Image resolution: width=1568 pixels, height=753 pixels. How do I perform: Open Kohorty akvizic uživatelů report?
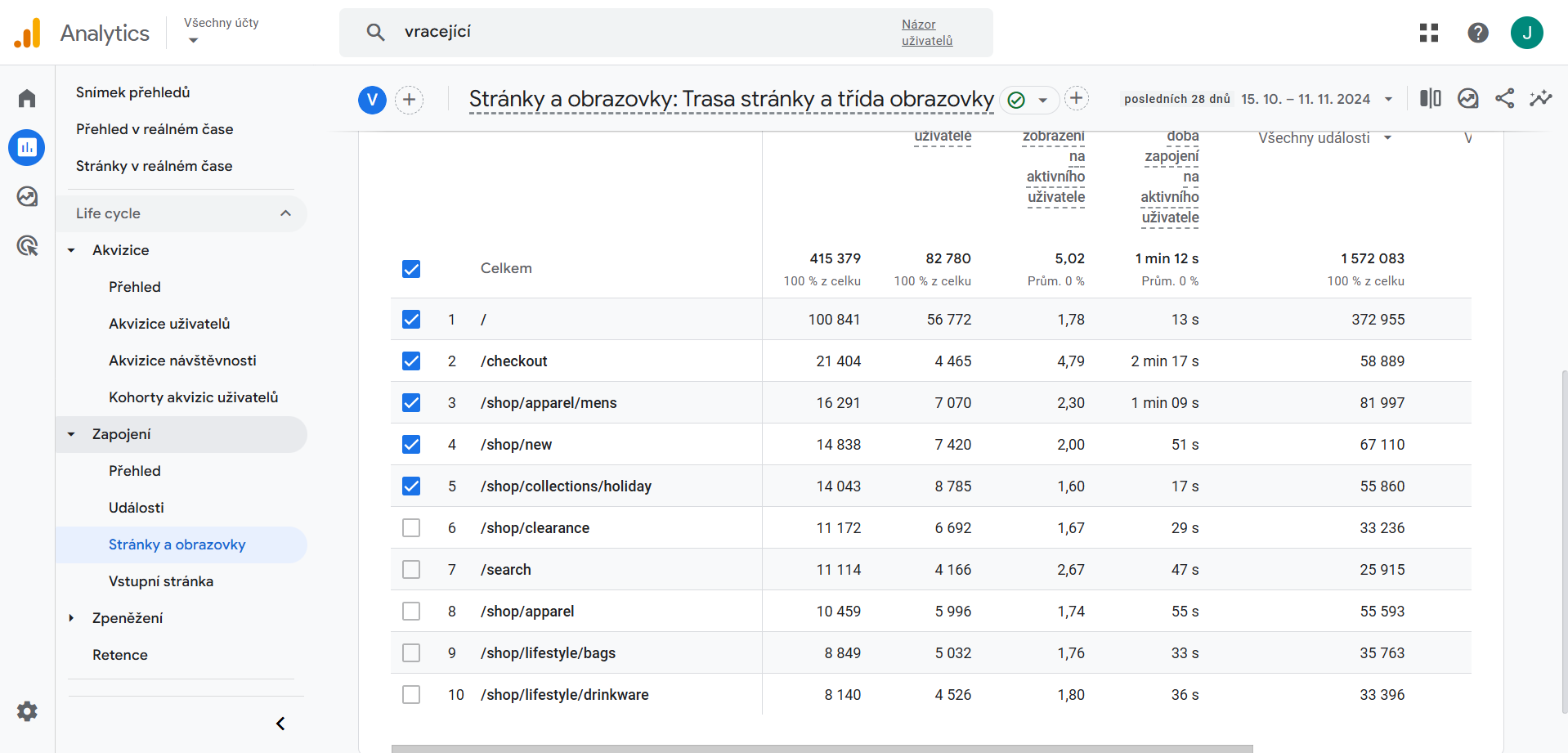coord(194,397)
